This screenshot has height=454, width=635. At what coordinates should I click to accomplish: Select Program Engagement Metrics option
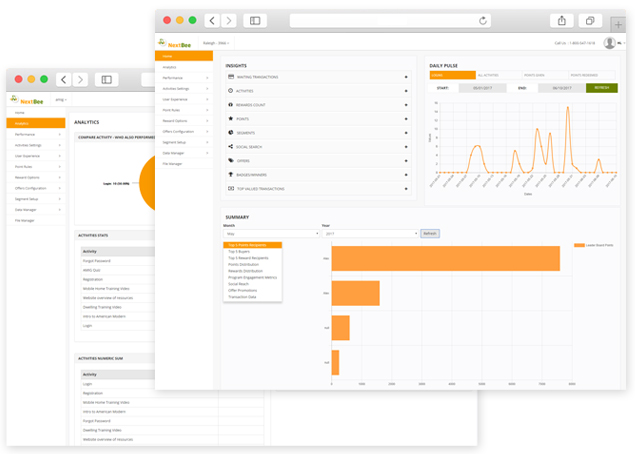click(x=252, y=277)
